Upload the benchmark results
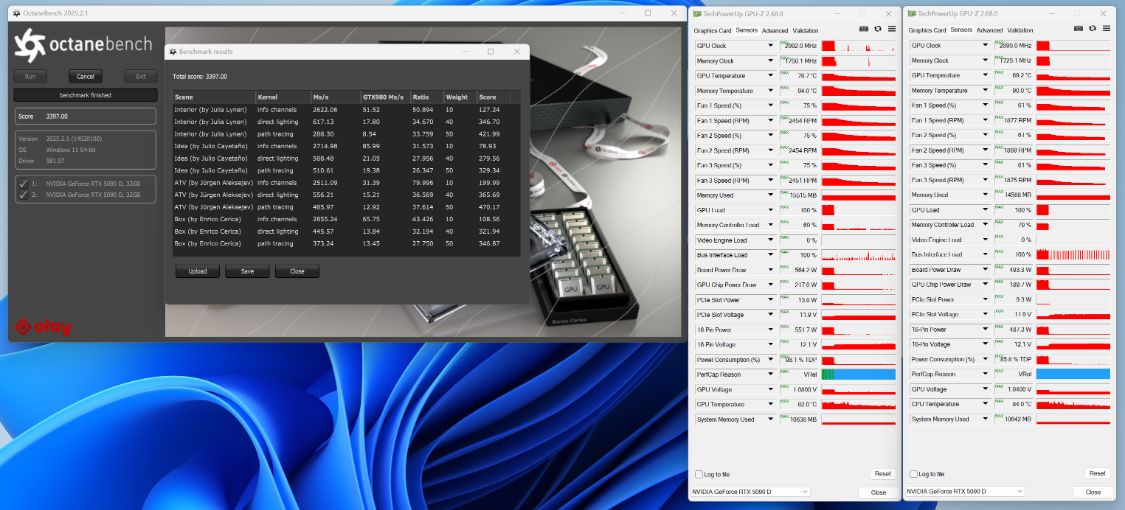Screen dimensions: 1125x510 [x=197, y=271]
